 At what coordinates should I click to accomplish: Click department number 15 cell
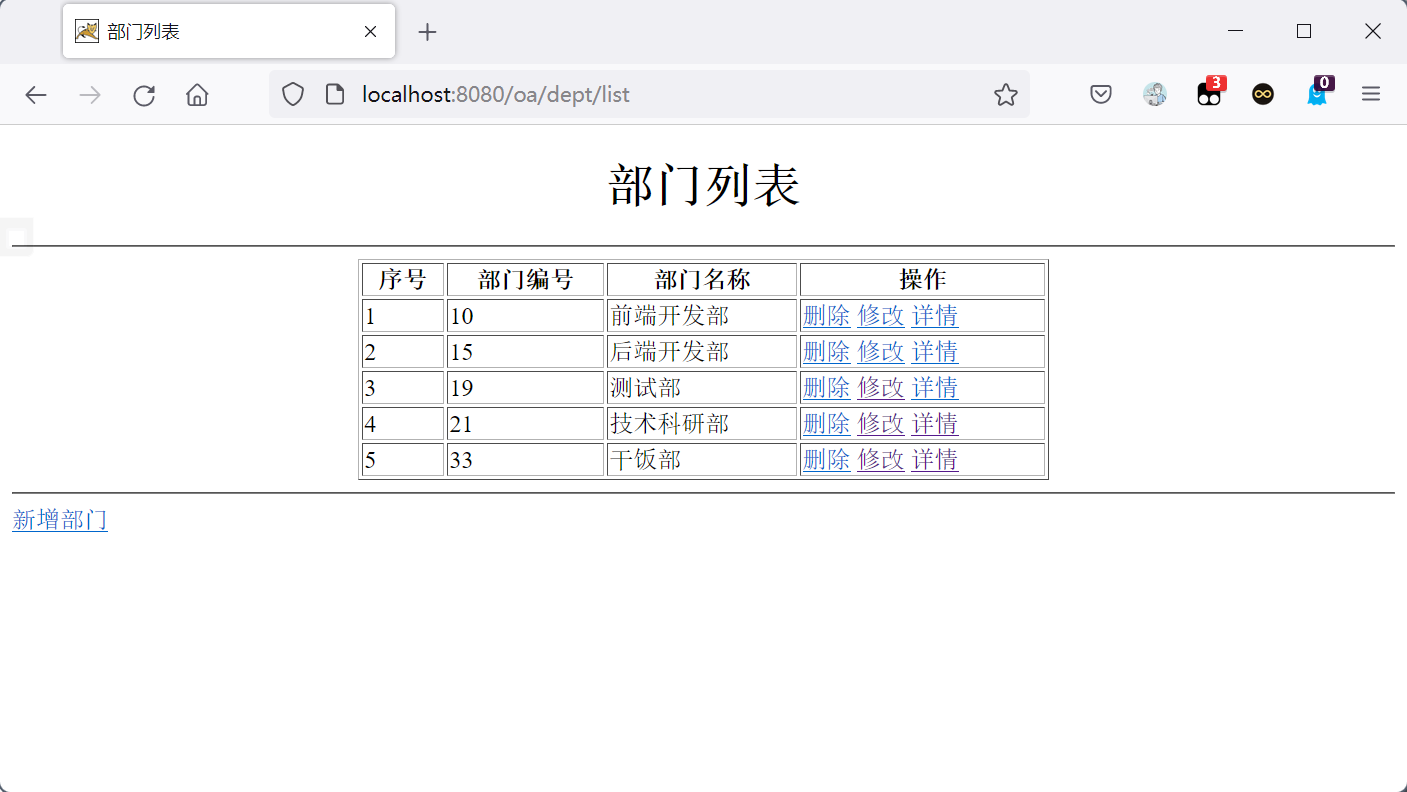tap(525, 352)
